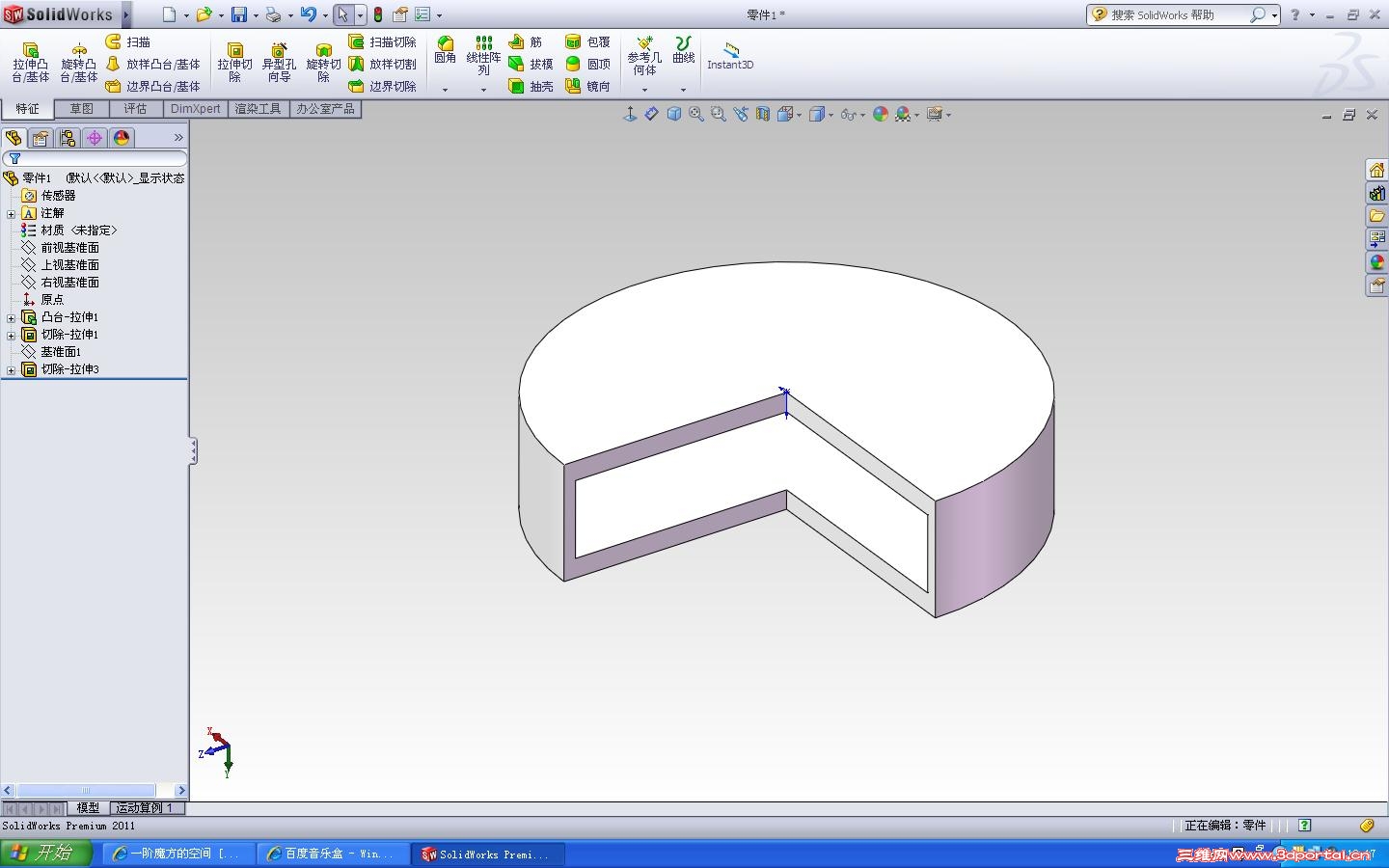Toggle the Select arrow tool
1389x868 pixels.
coord(342,14)
